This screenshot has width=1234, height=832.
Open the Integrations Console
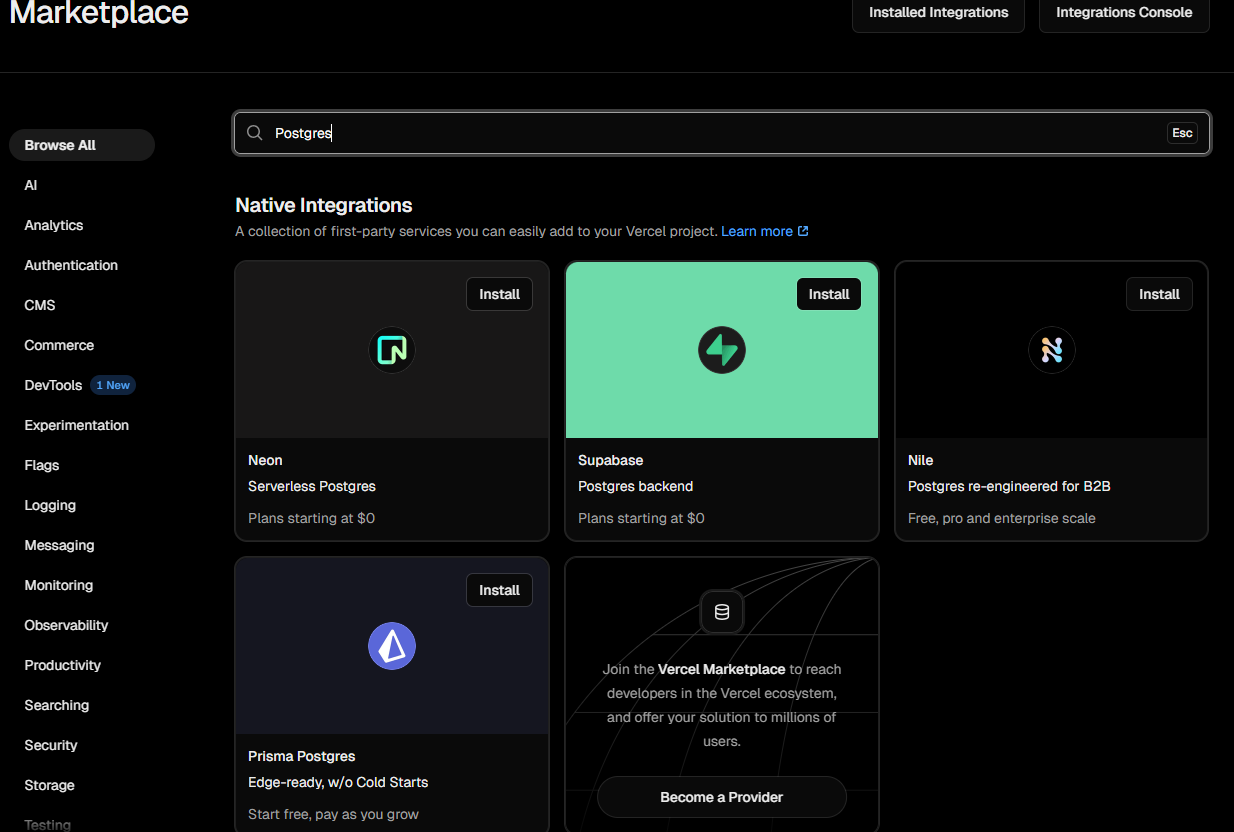click(1124, 13)
